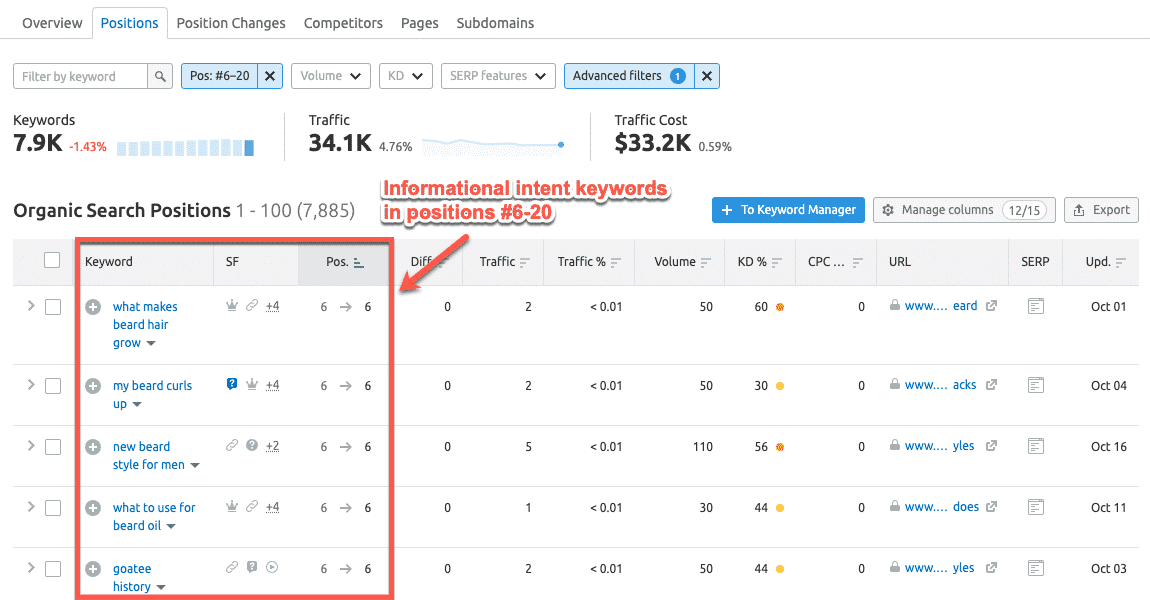
Task: Switch to the Position Changes tab
Action: 231,23
